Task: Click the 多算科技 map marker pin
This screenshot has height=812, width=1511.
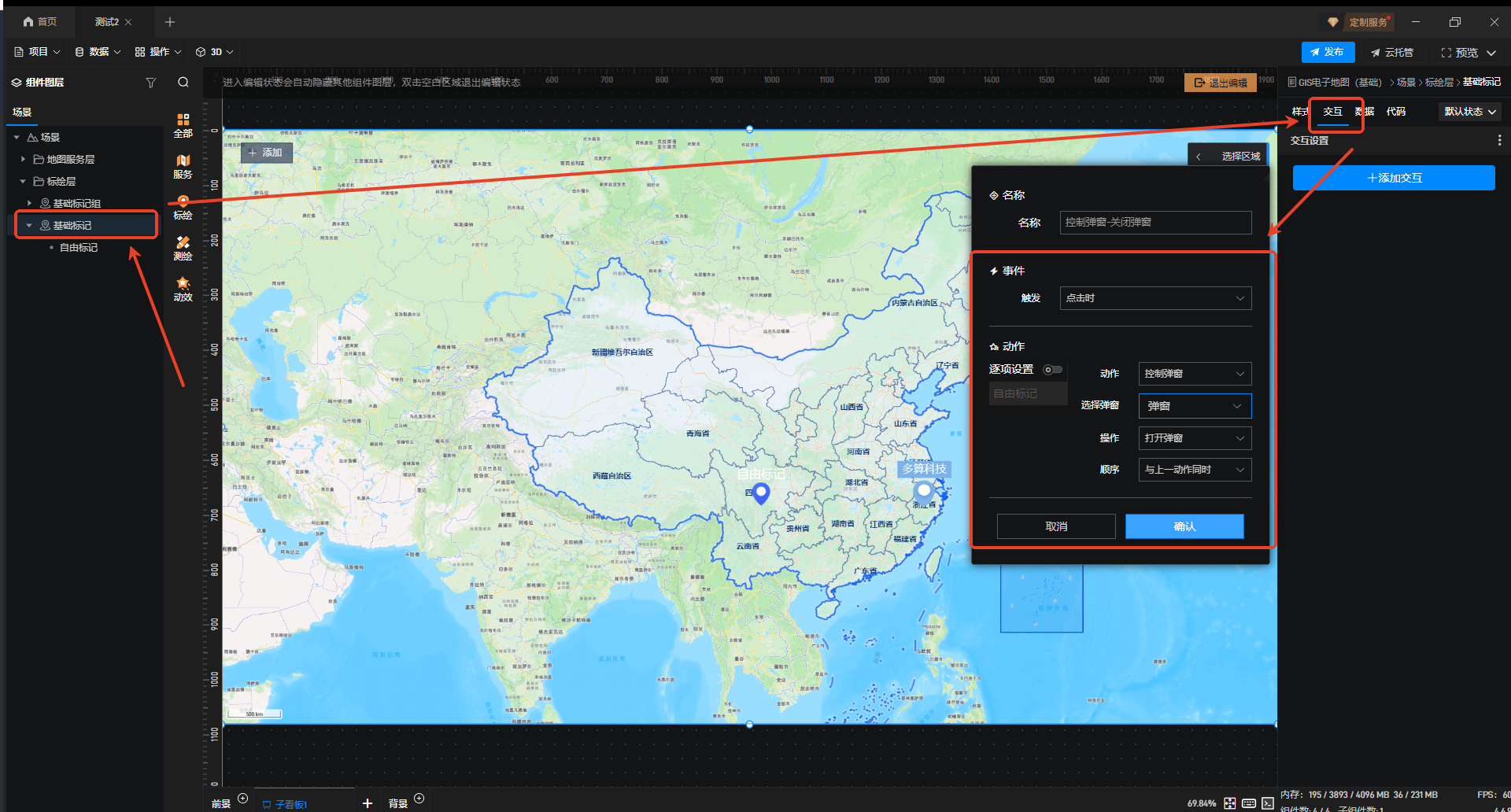Action: tap(924, 492)
